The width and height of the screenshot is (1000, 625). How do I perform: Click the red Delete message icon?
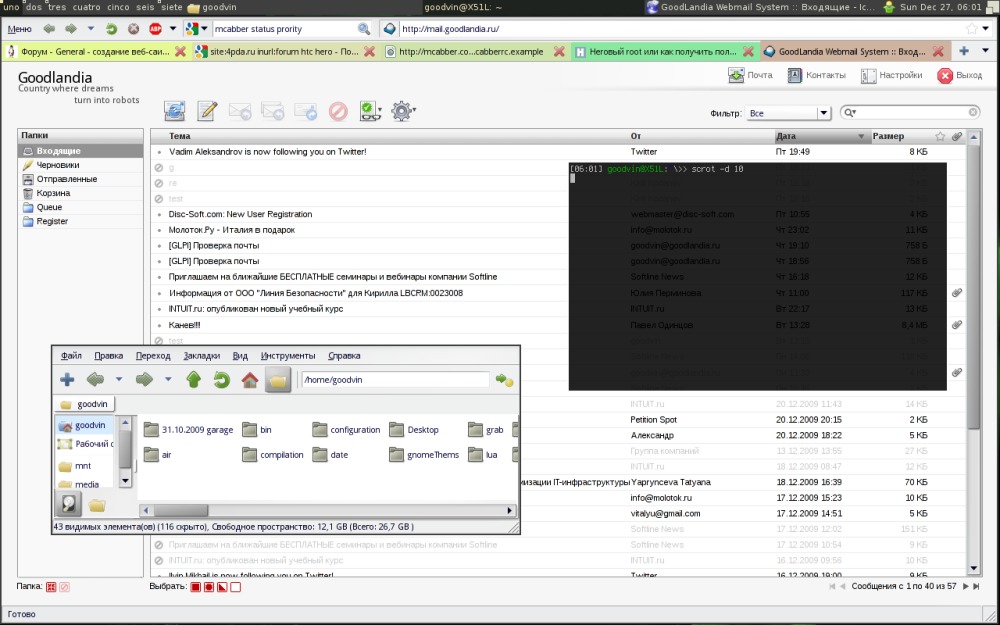point(338,112)
